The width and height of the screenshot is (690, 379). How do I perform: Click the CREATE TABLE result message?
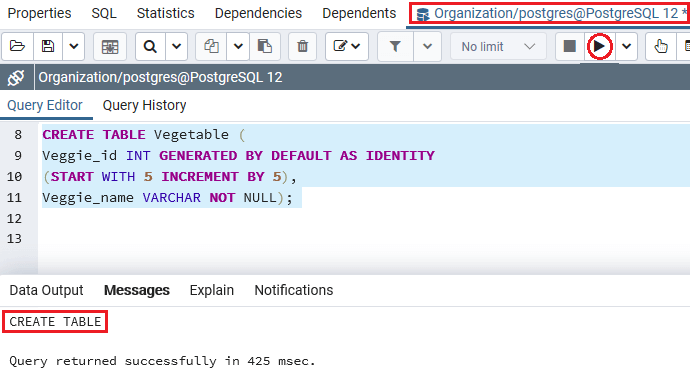[x=55, y=322]
